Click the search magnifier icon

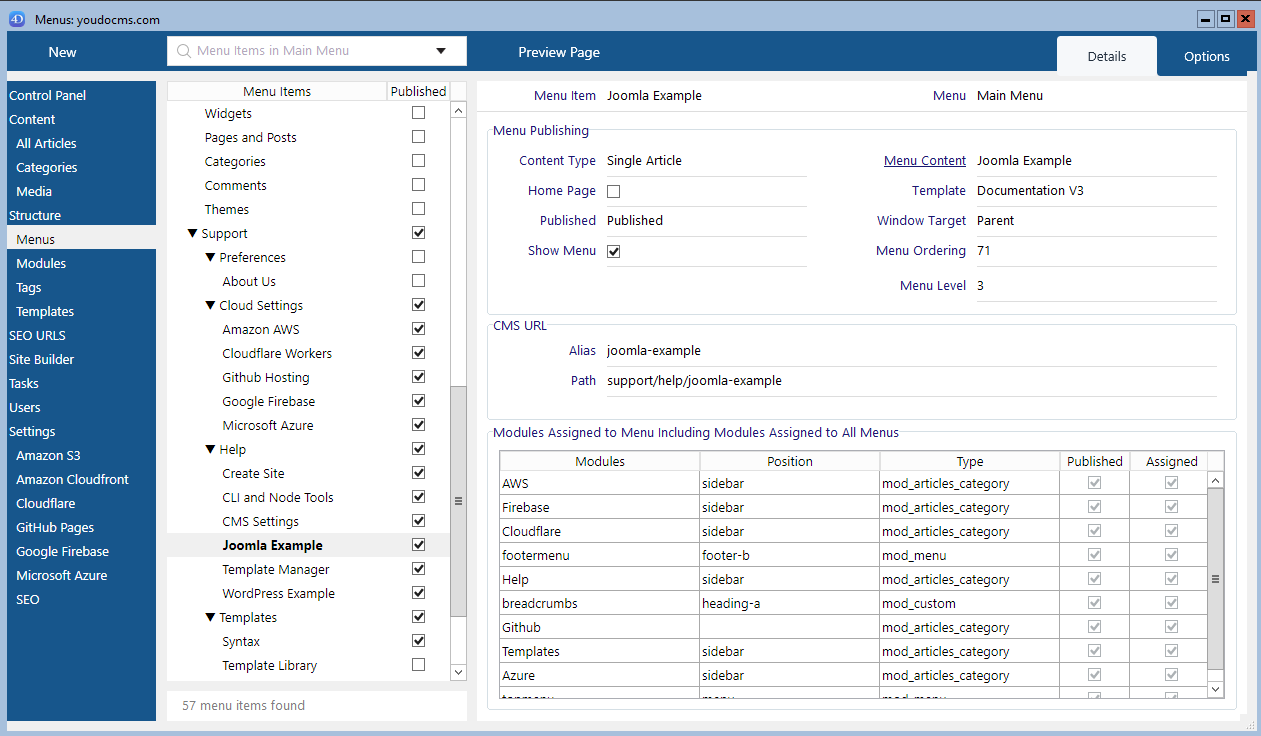tap(184, 51)
